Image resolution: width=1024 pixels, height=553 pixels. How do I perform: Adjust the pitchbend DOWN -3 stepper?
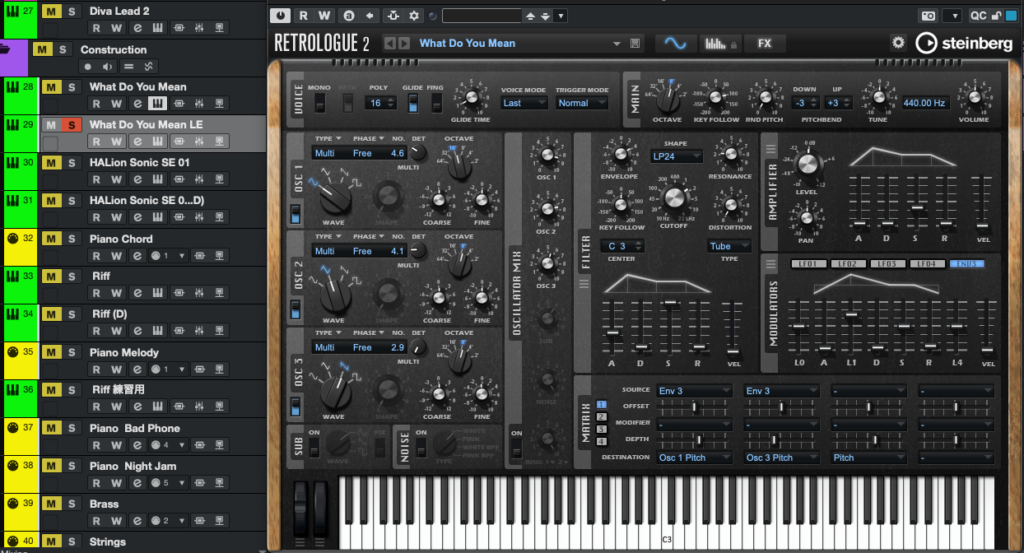[813, 103]
